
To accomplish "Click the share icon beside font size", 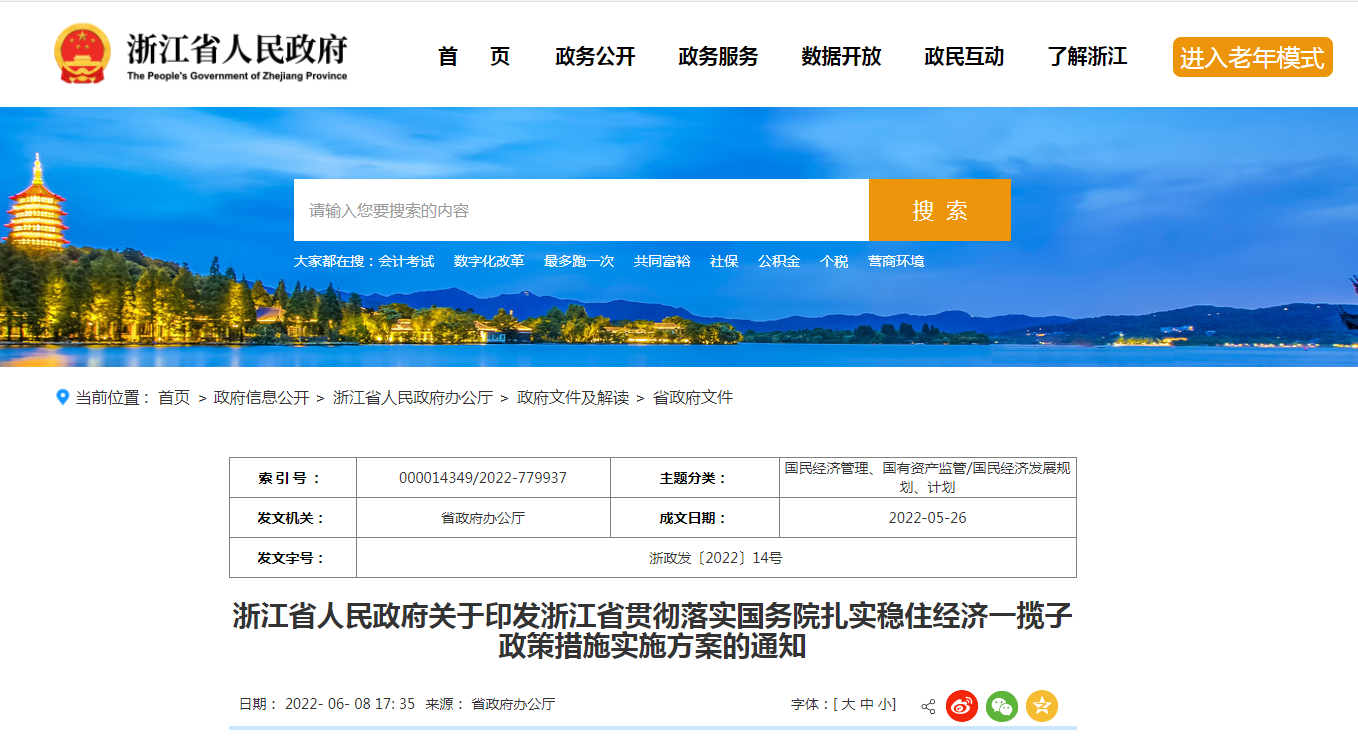I will tap(928, 706).
